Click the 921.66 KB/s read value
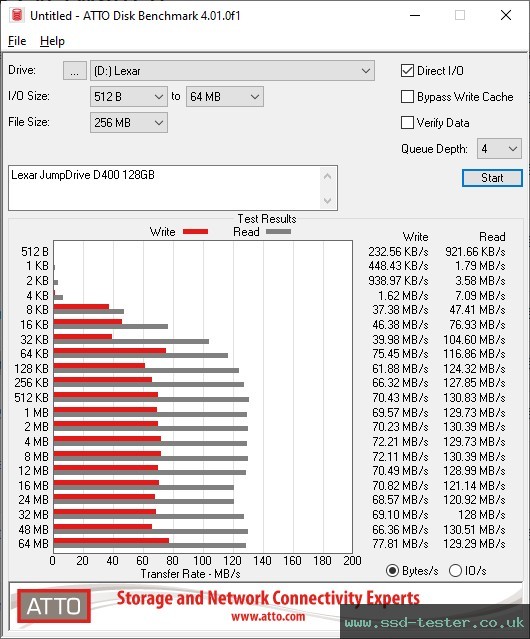 point(475,252)
